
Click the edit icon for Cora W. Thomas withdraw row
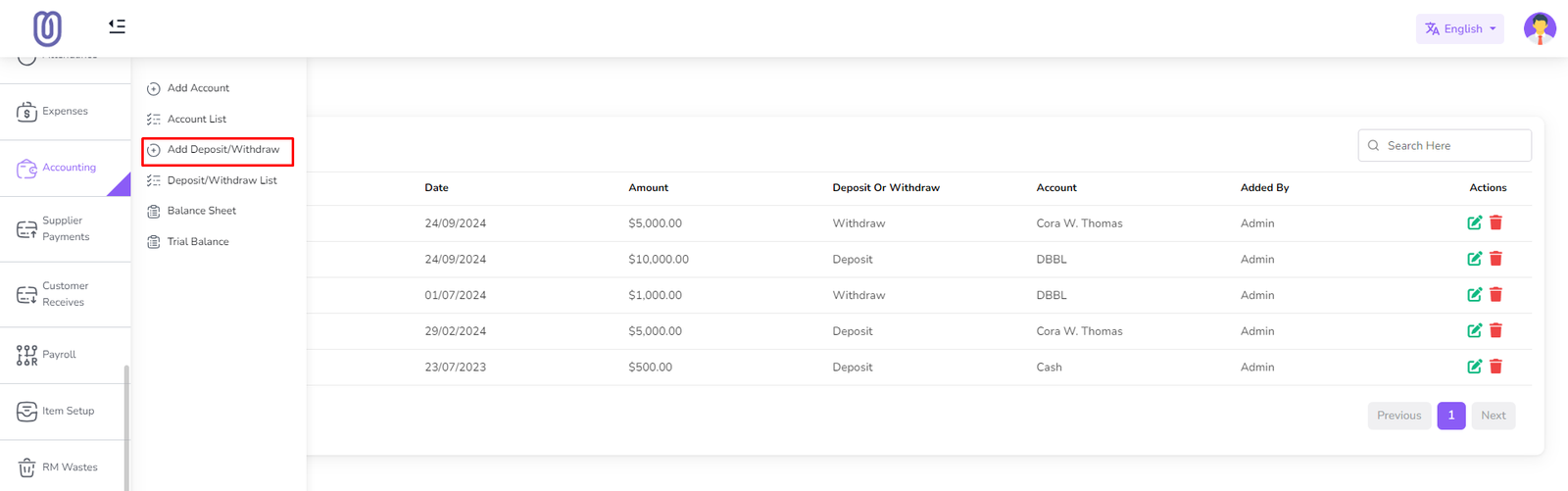pos(1474,223)
